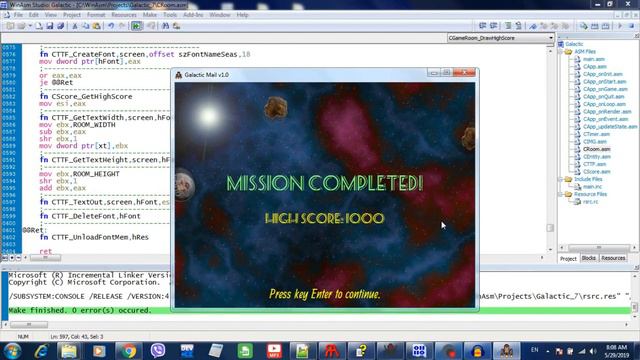
Task: Open main.inc under Include Files
Action: pyautogui.click(x=592, y=187)
